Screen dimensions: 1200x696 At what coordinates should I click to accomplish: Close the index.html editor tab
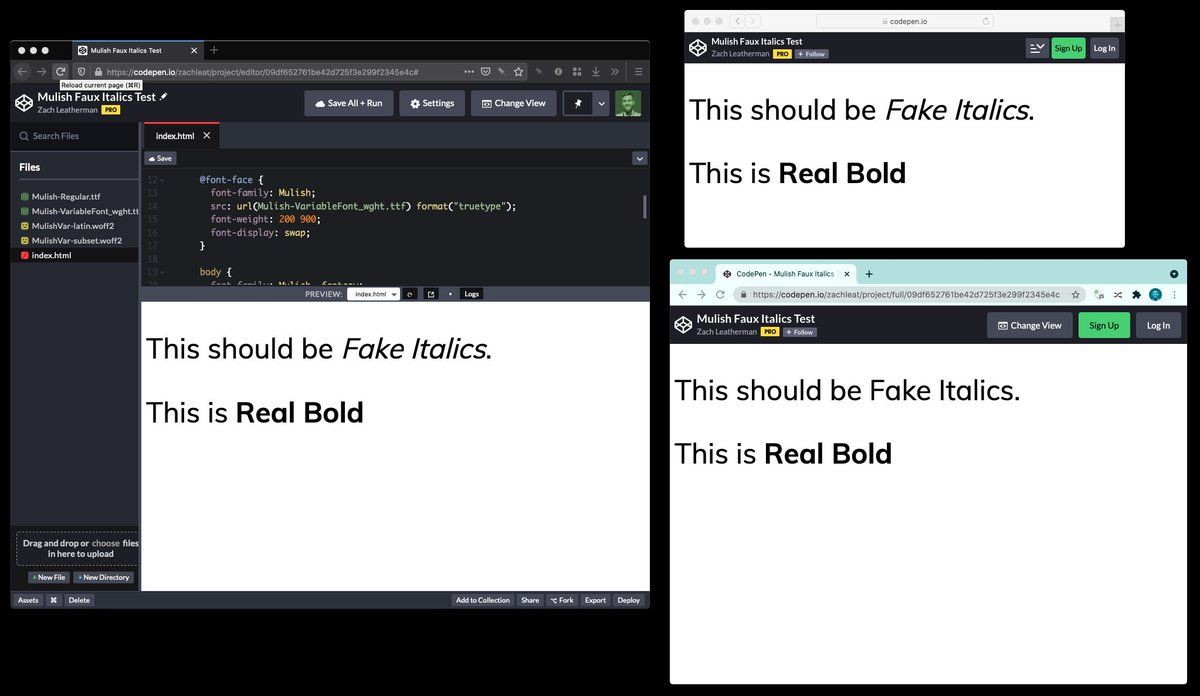click(x=207, y=135)
